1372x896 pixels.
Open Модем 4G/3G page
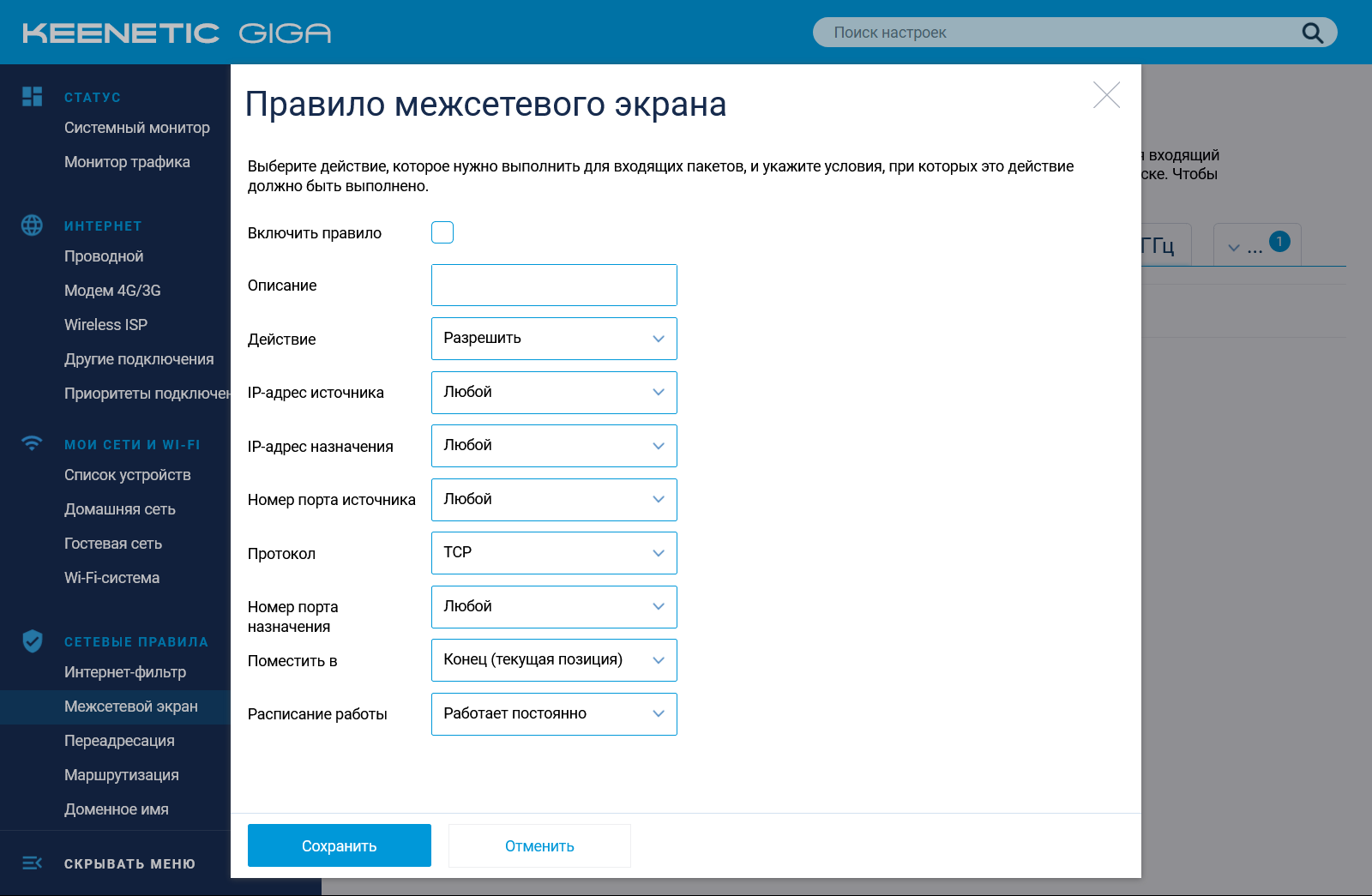[x=112, y=291]
